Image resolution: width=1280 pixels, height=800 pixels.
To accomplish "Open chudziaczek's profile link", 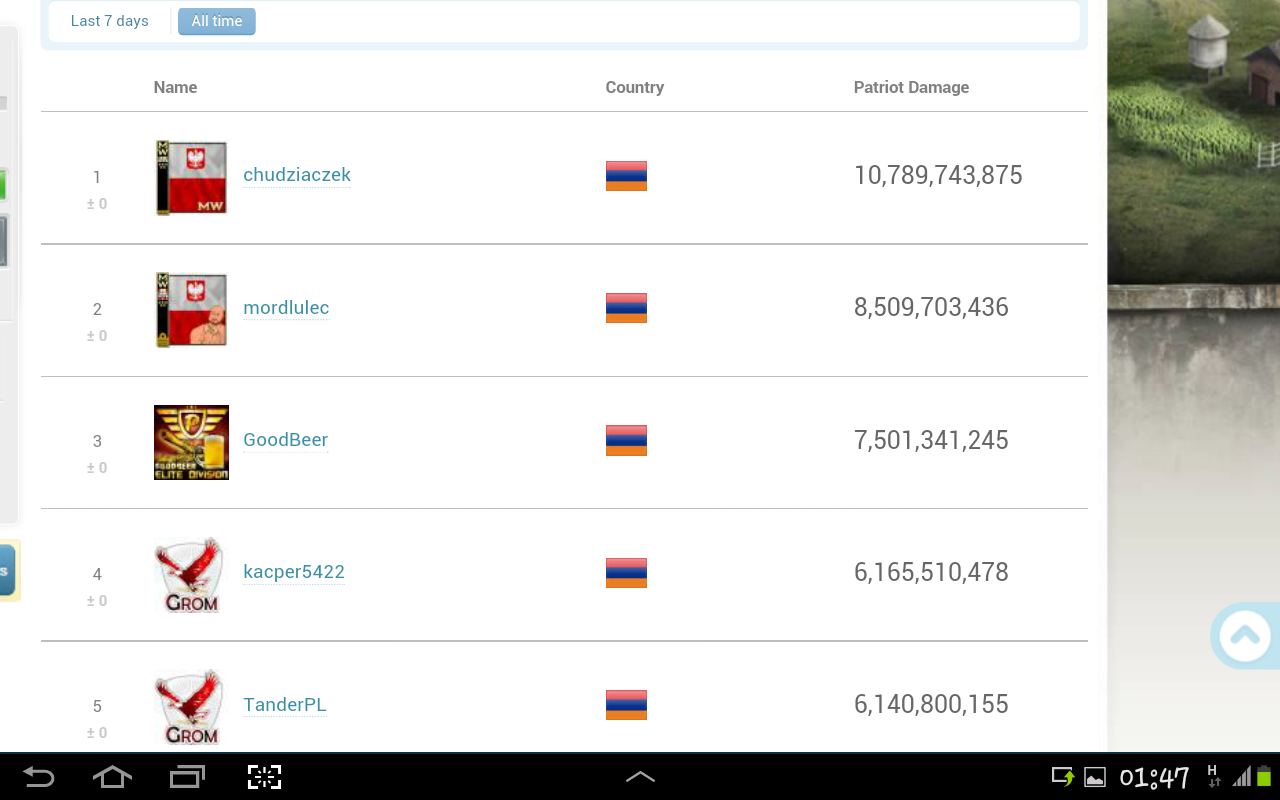I will (x=297, y=175).
